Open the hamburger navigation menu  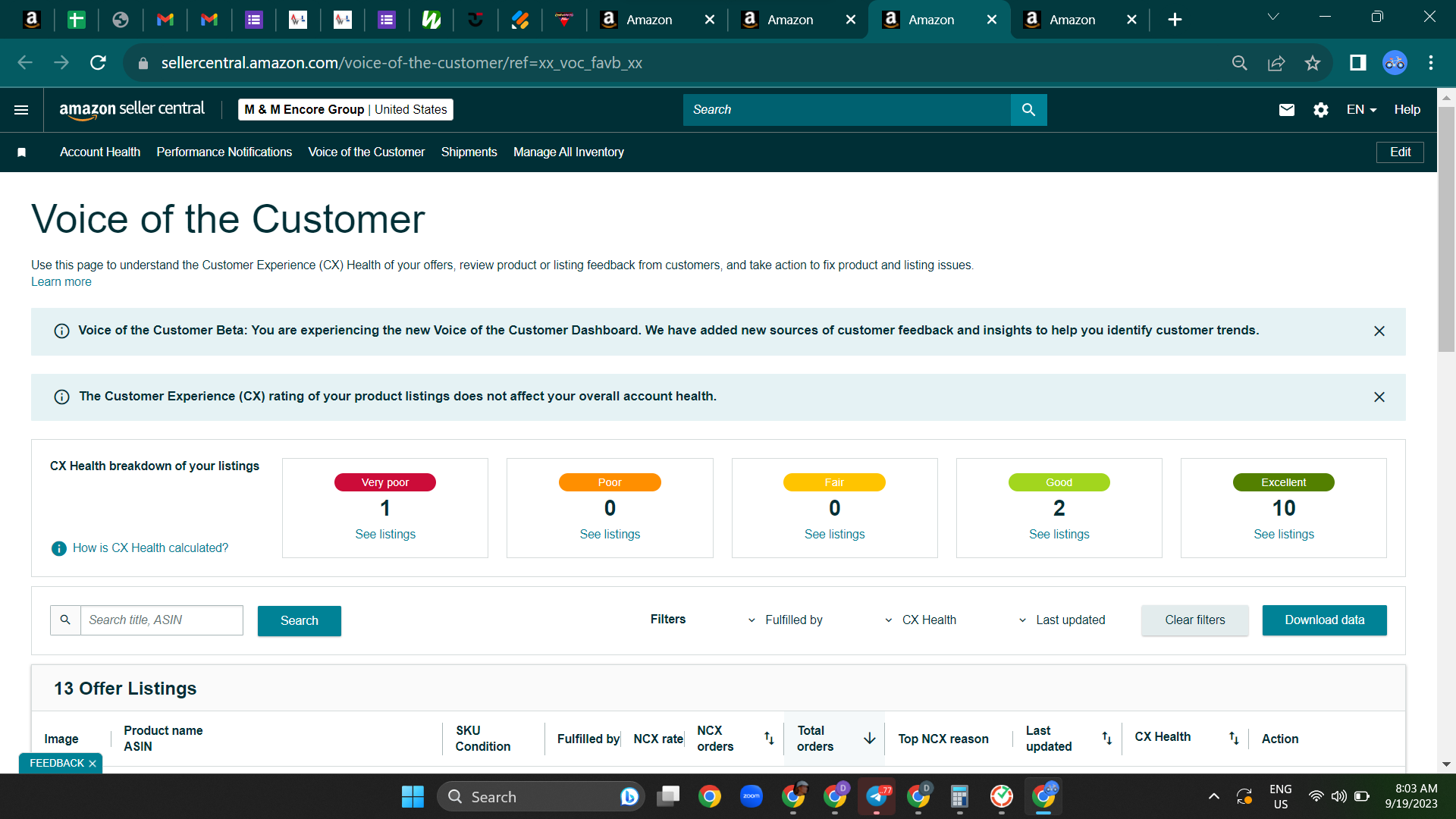tap(21, 110)
